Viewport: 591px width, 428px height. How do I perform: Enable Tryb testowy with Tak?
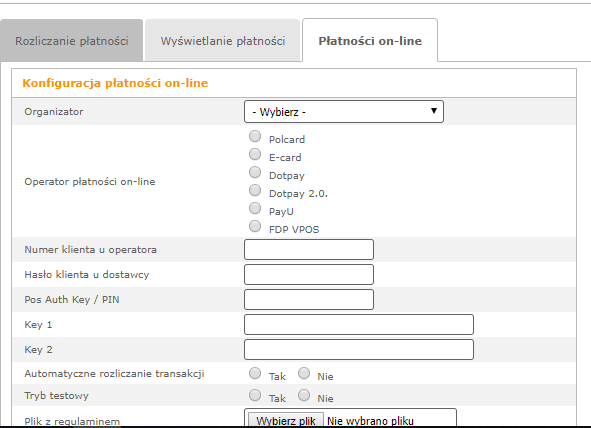255,395
